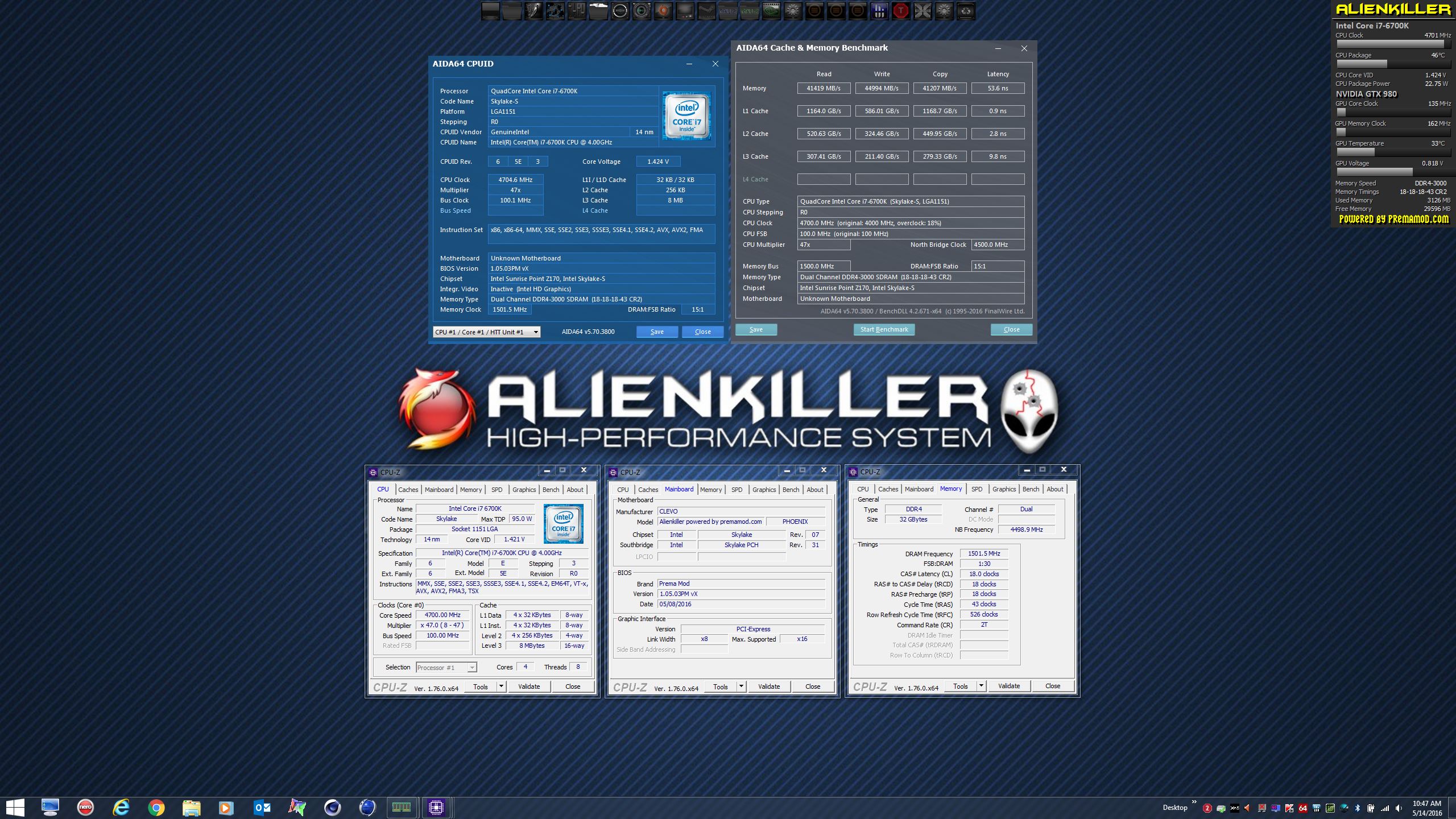Open the Windows Start menu
Viewport: 1456px width, 819px height.
click(x=15, y=808)
